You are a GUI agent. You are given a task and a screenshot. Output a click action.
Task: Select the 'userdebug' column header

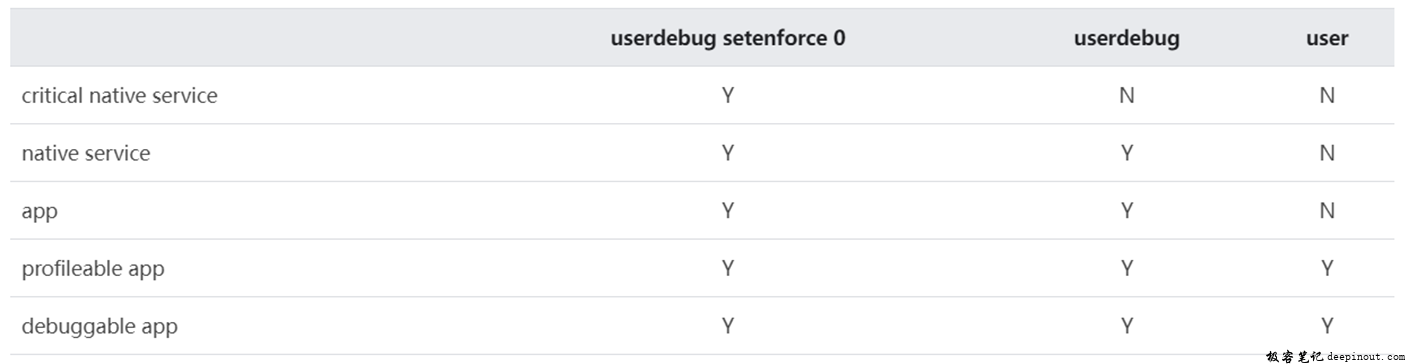(1127, 39)
